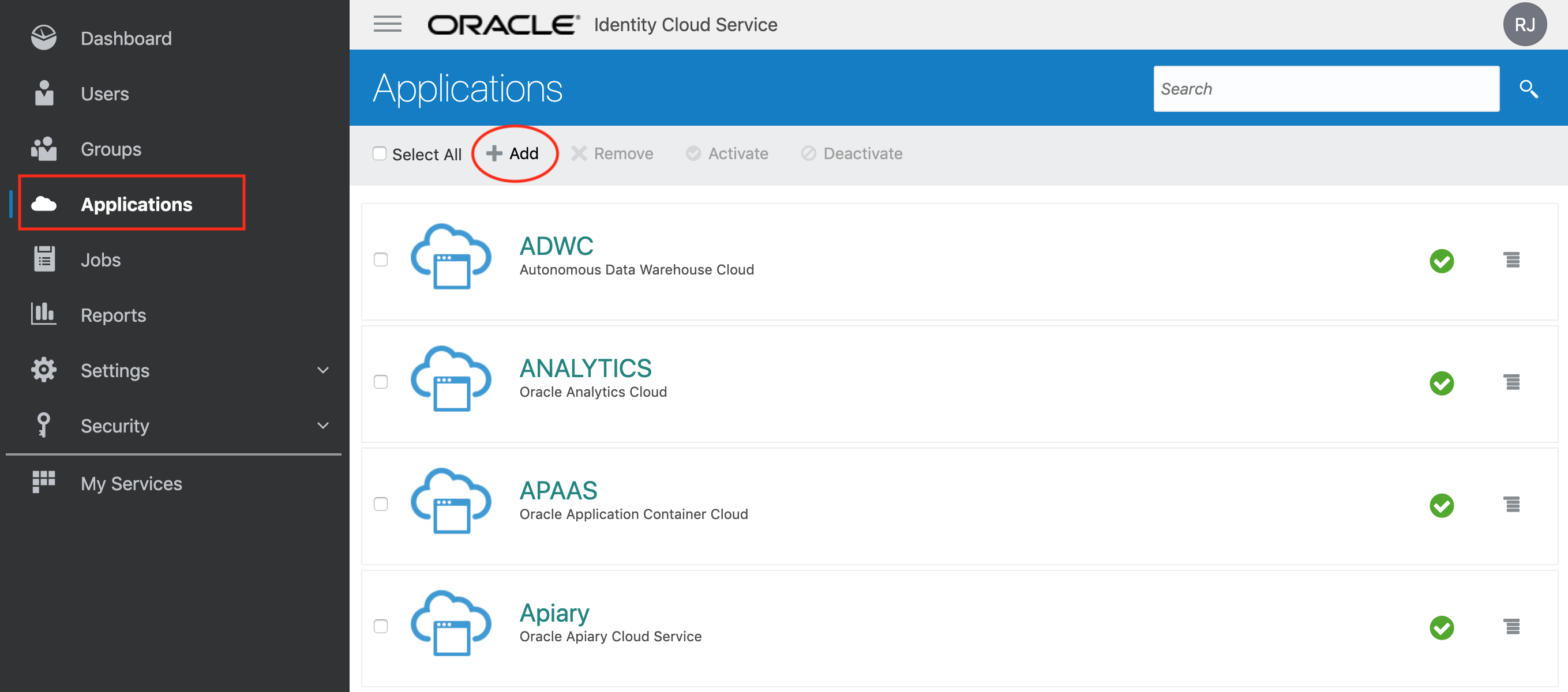This screenshot has width=1568, height=692.
Task: Expand the Security chevron
Action: point(323,426)
